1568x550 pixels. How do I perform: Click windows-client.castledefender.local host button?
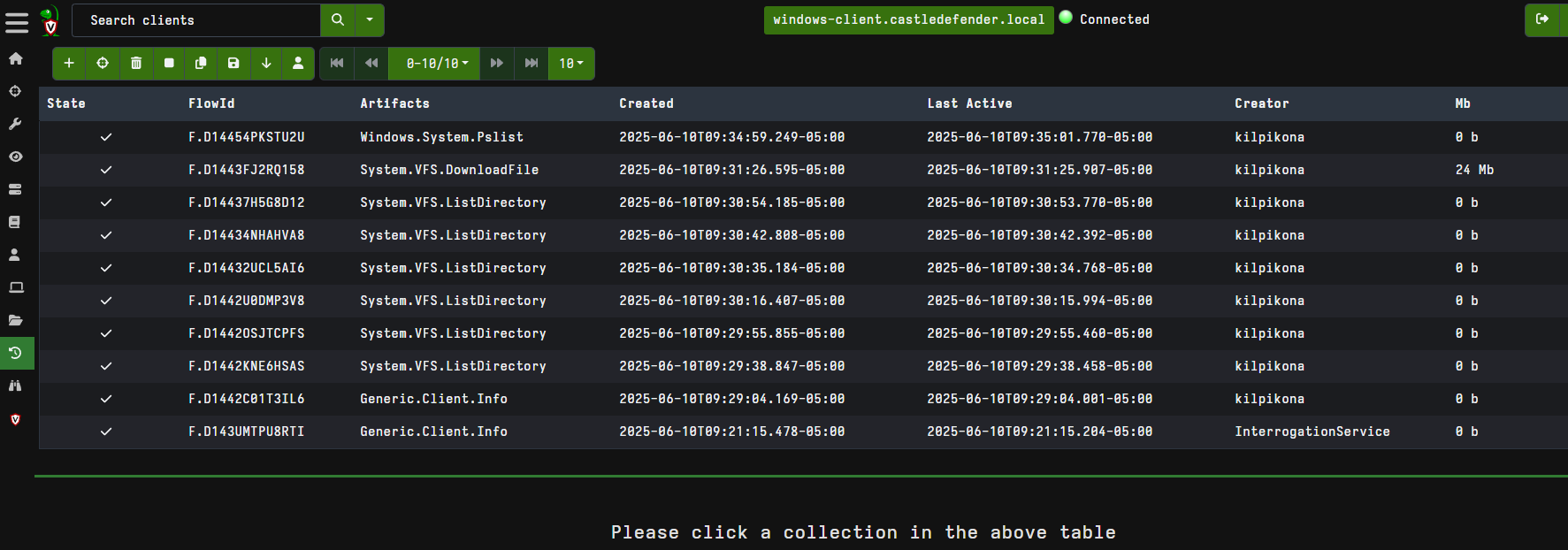tap(908, 19)
